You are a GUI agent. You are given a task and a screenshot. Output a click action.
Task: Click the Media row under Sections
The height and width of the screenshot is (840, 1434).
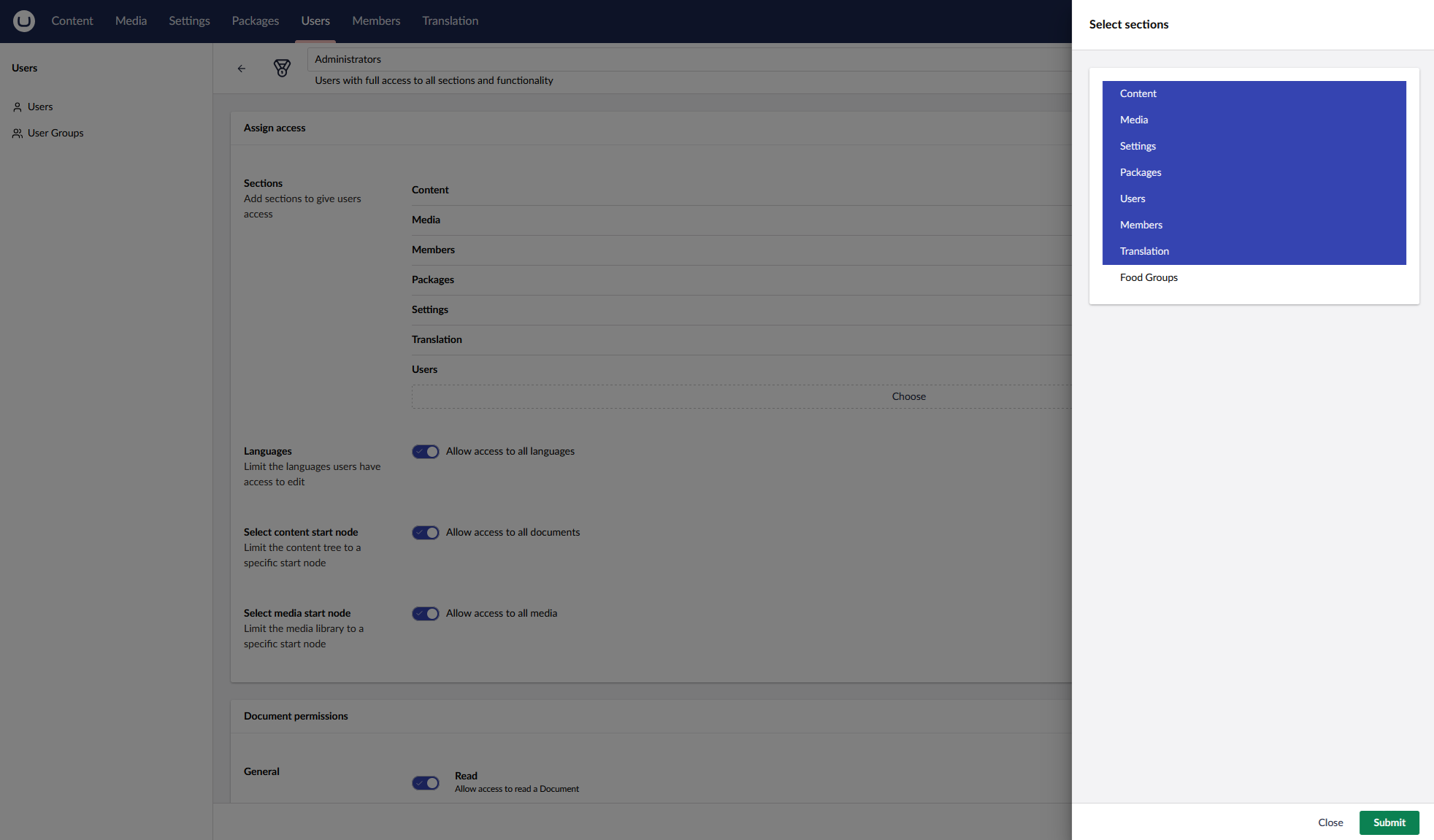click(x=741, y=220)
